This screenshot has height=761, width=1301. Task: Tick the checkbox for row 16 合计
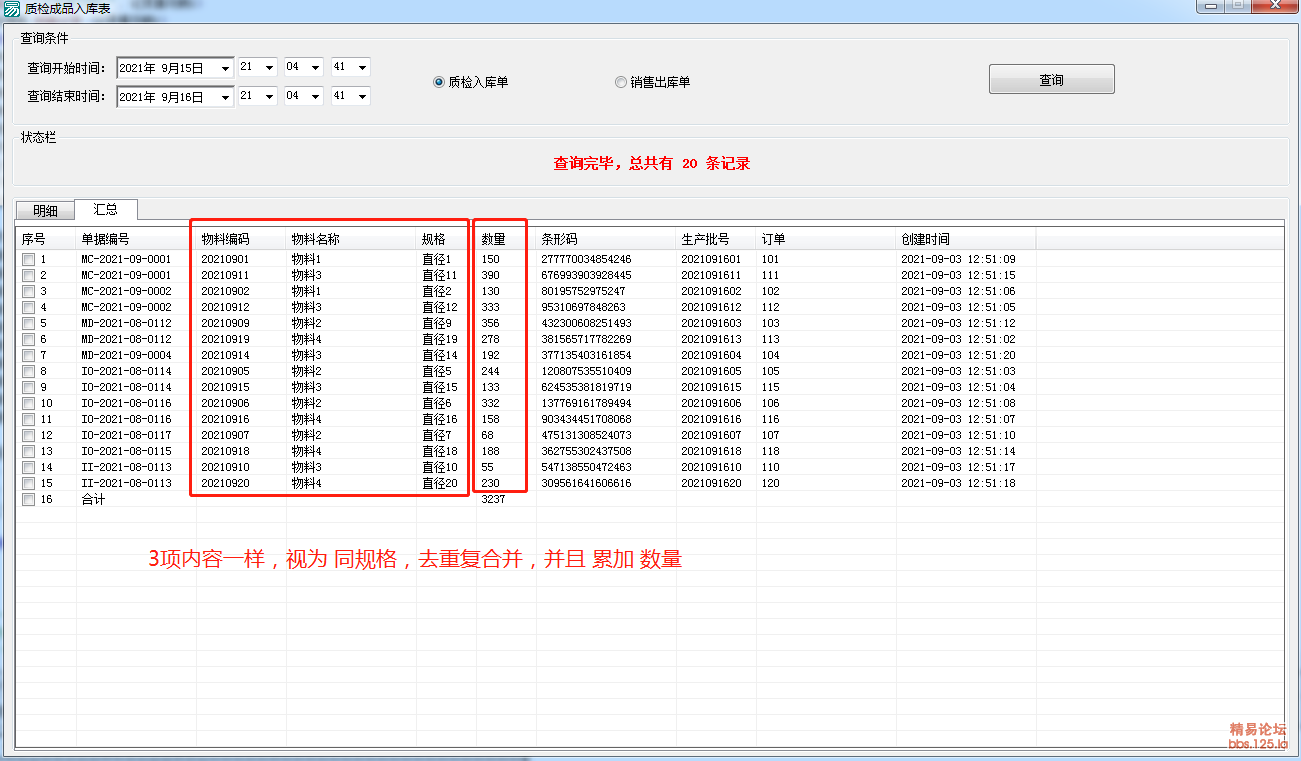pyautogui.click(x=29, y=500)
